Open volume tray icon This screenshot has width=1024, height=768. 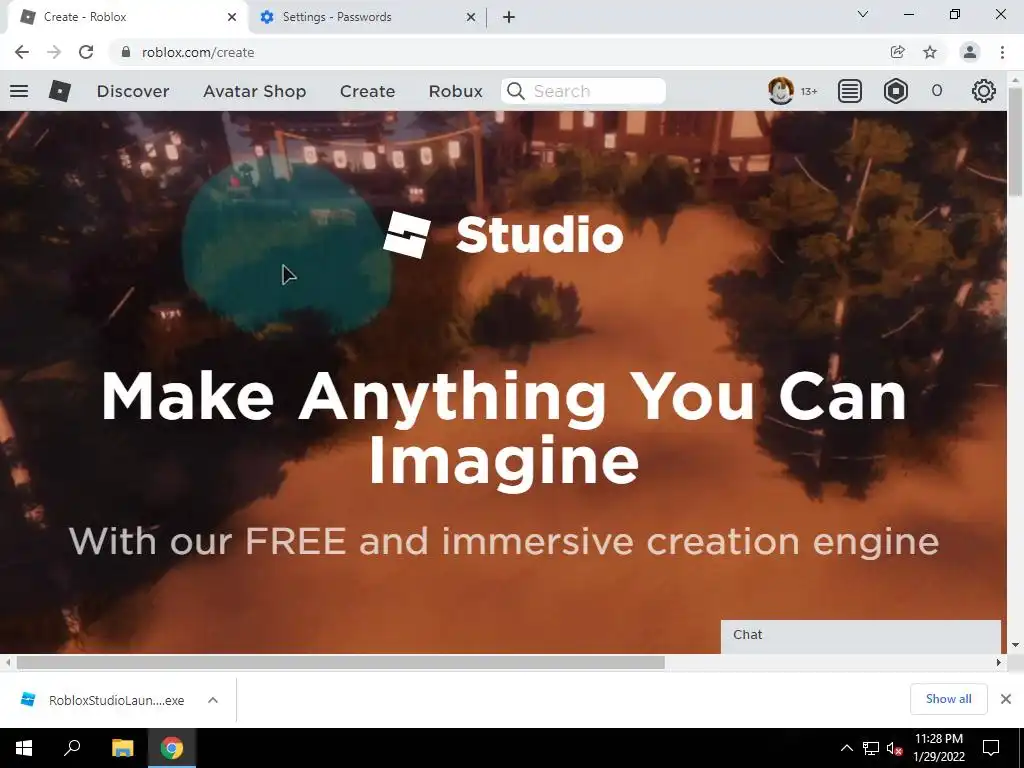tap(895, 748)
